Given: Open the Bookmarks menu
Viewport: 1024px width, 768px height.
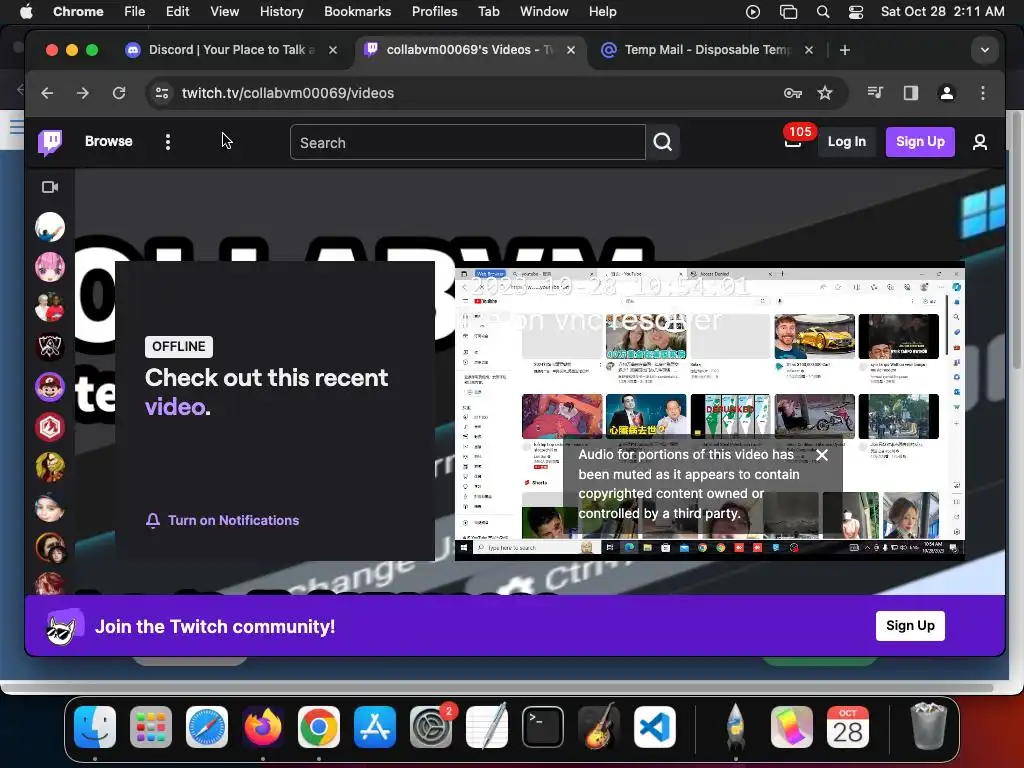Looking at the screenshot, I should [x=357, y=12].
